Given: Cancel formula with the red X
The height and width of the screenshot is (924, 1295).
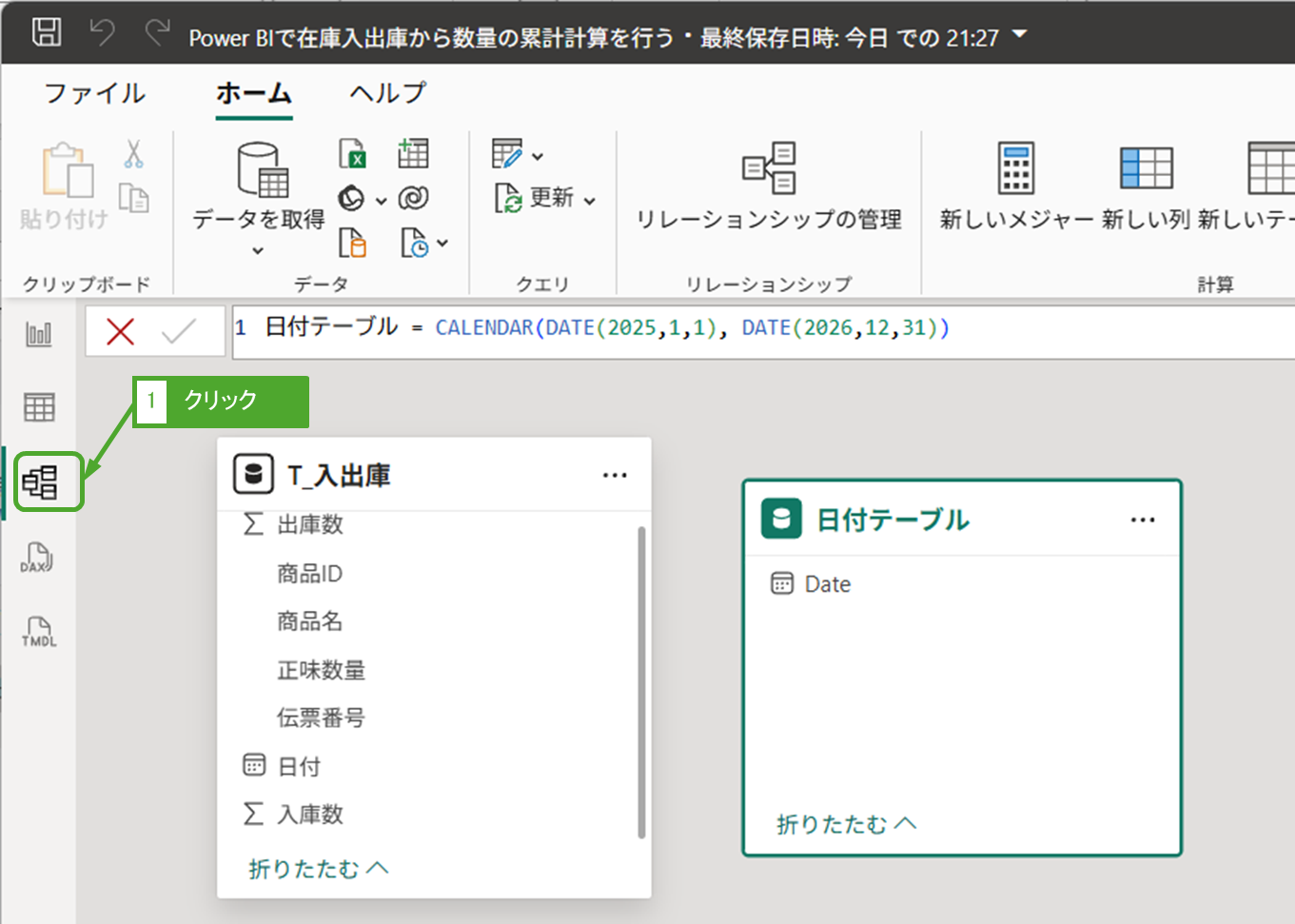Looking at the screenshot, I should pyautogui.click(x=120, y=331).
